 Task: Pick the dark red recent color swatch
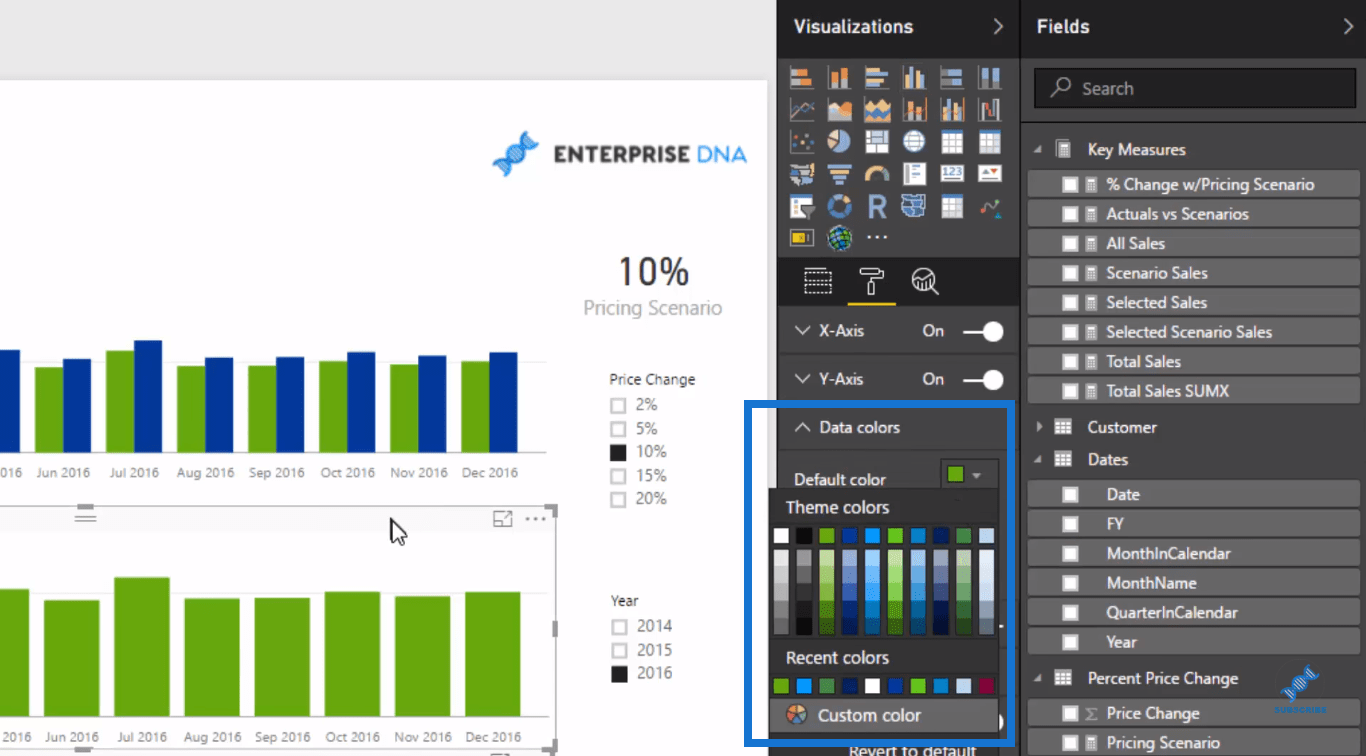pos(987,686)
